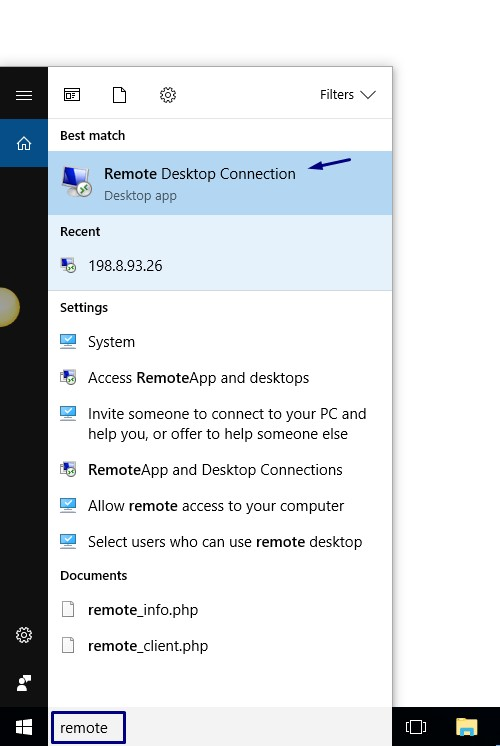Open the System setting result
The height and width of the screenshot is (746, 500).
click(220, 342)
